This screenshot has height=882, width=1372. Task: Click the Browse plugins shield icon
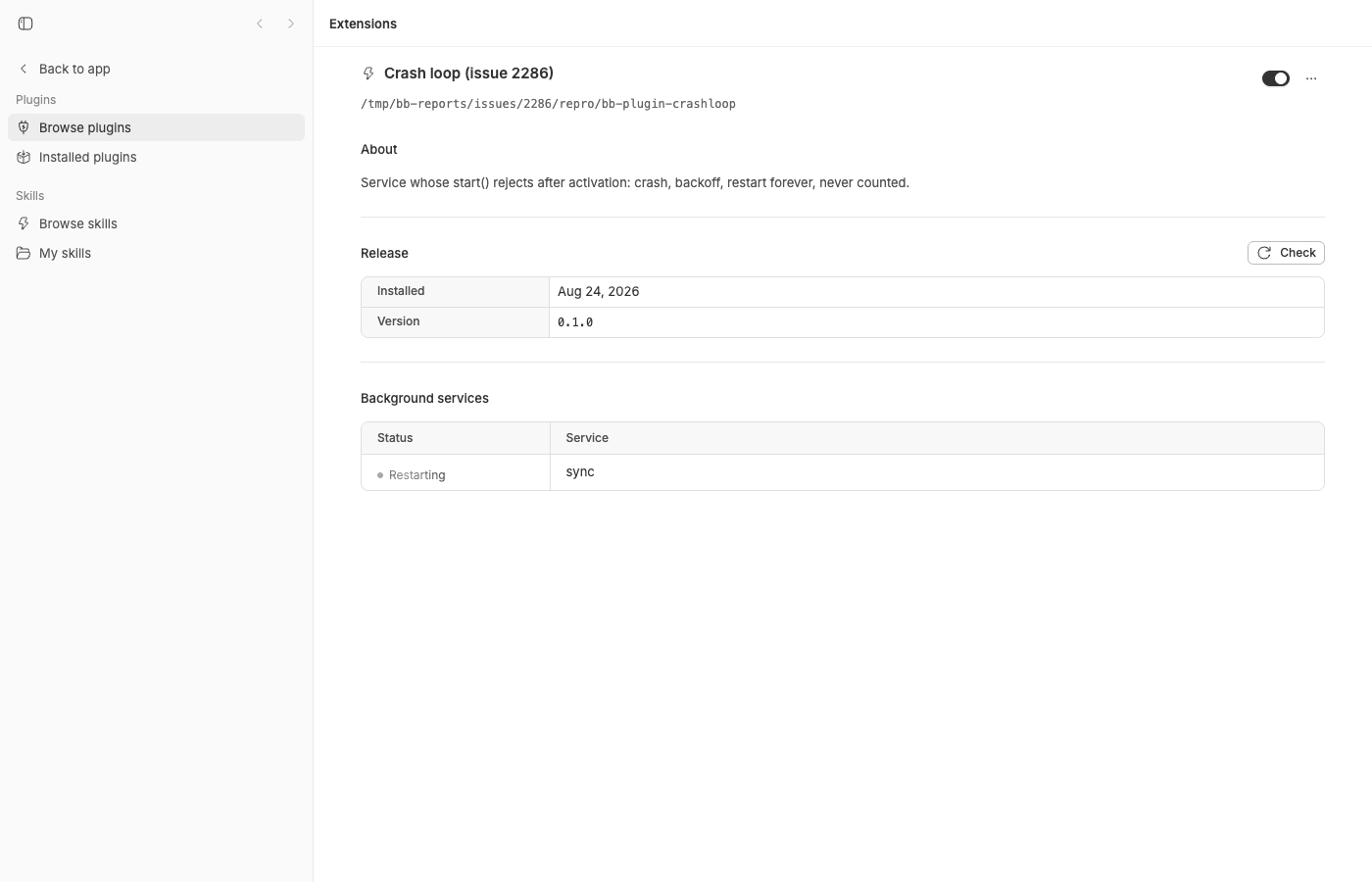point(24,127)
